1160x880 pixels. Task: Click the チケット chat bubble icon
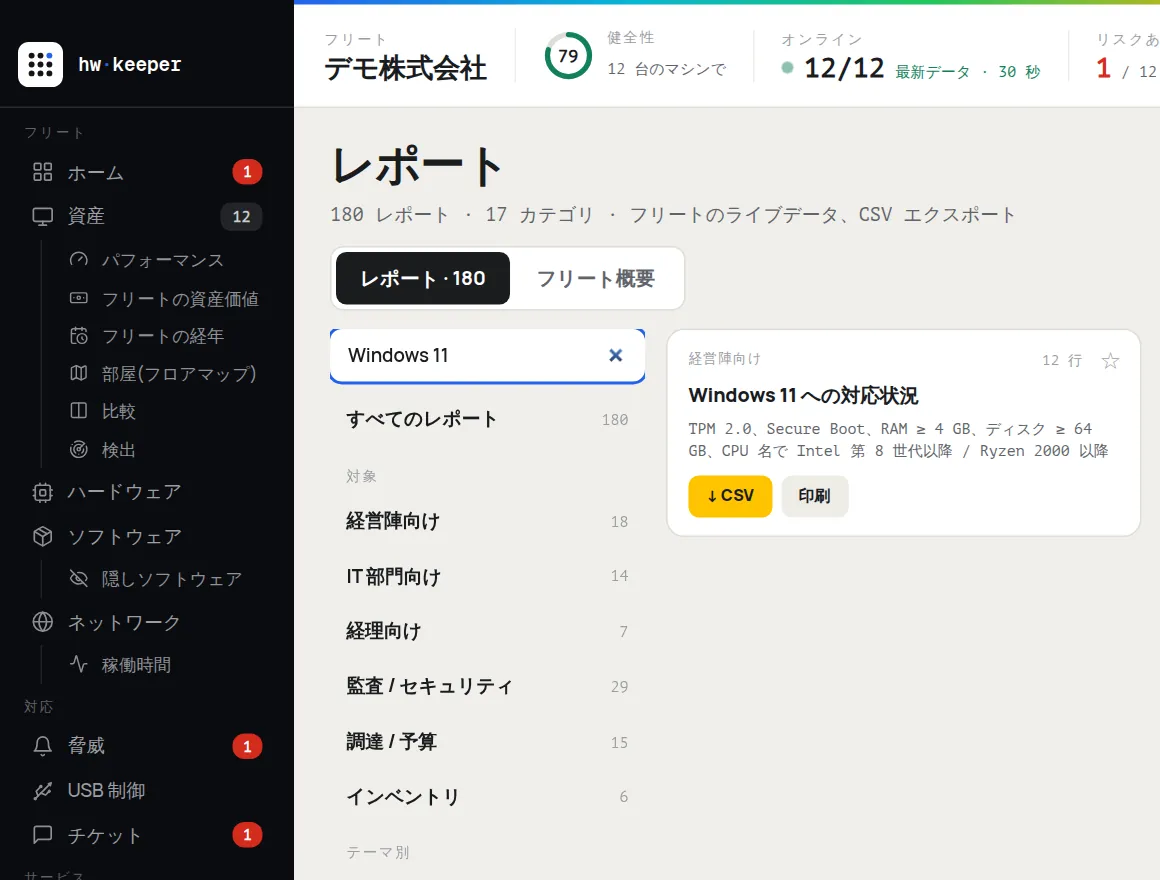43,835
